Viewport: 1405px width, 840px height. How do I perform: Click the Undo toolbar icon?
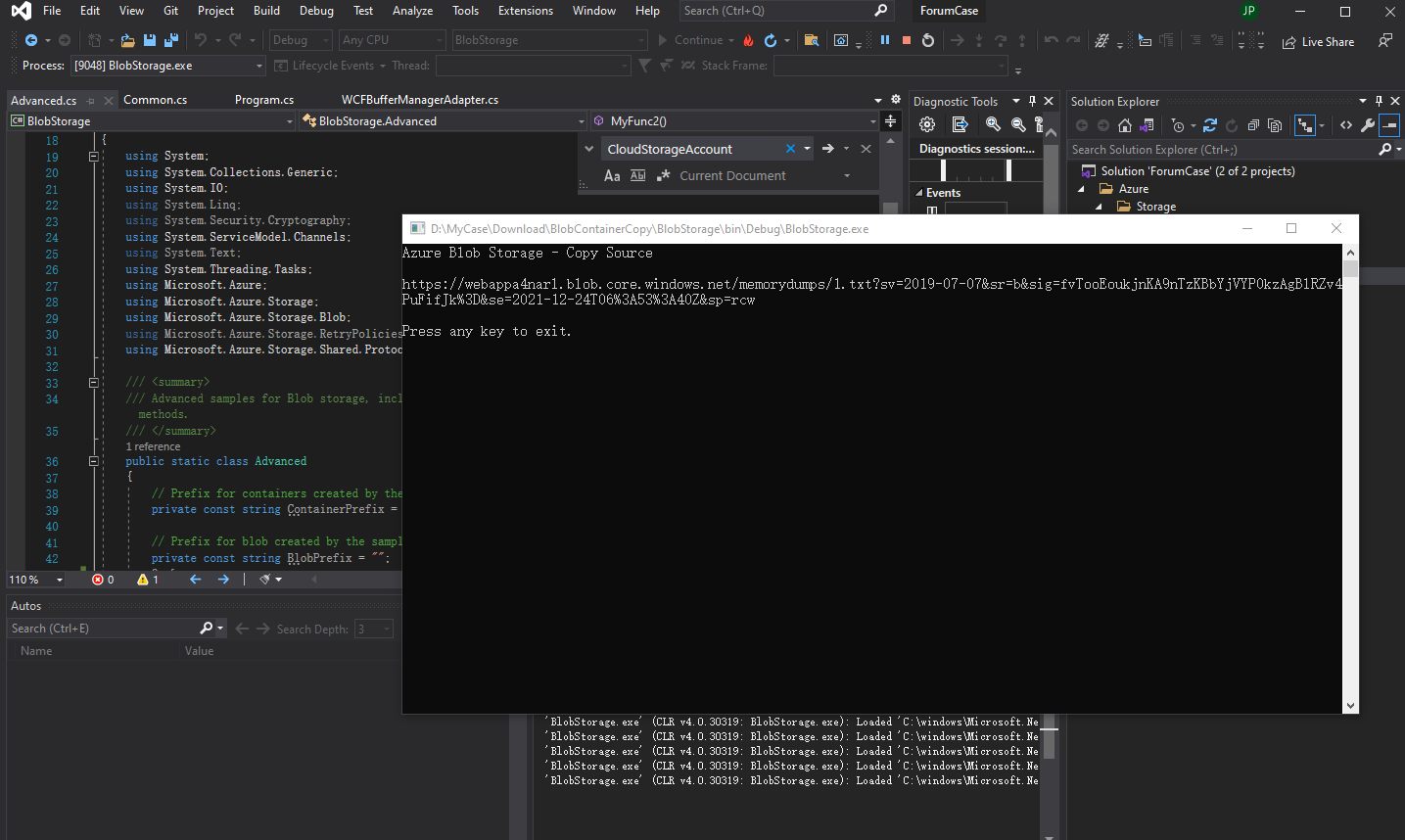pyautogui.click(x=201, y=40)
